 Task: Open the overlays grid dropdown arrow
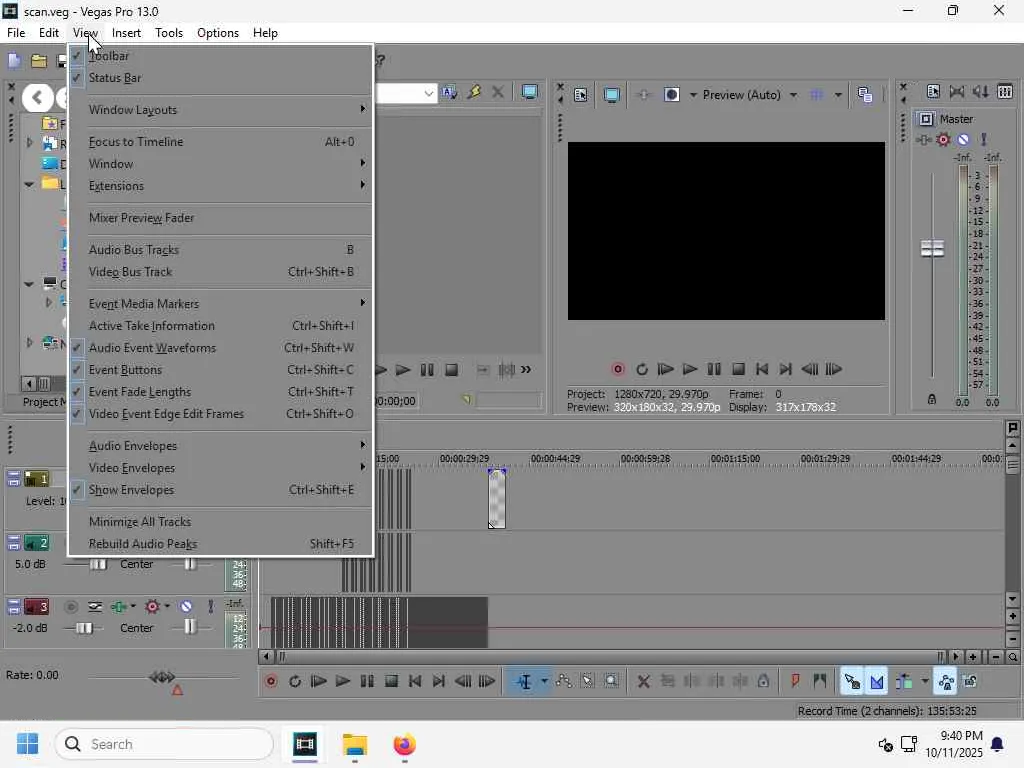[x=838, y=95]
